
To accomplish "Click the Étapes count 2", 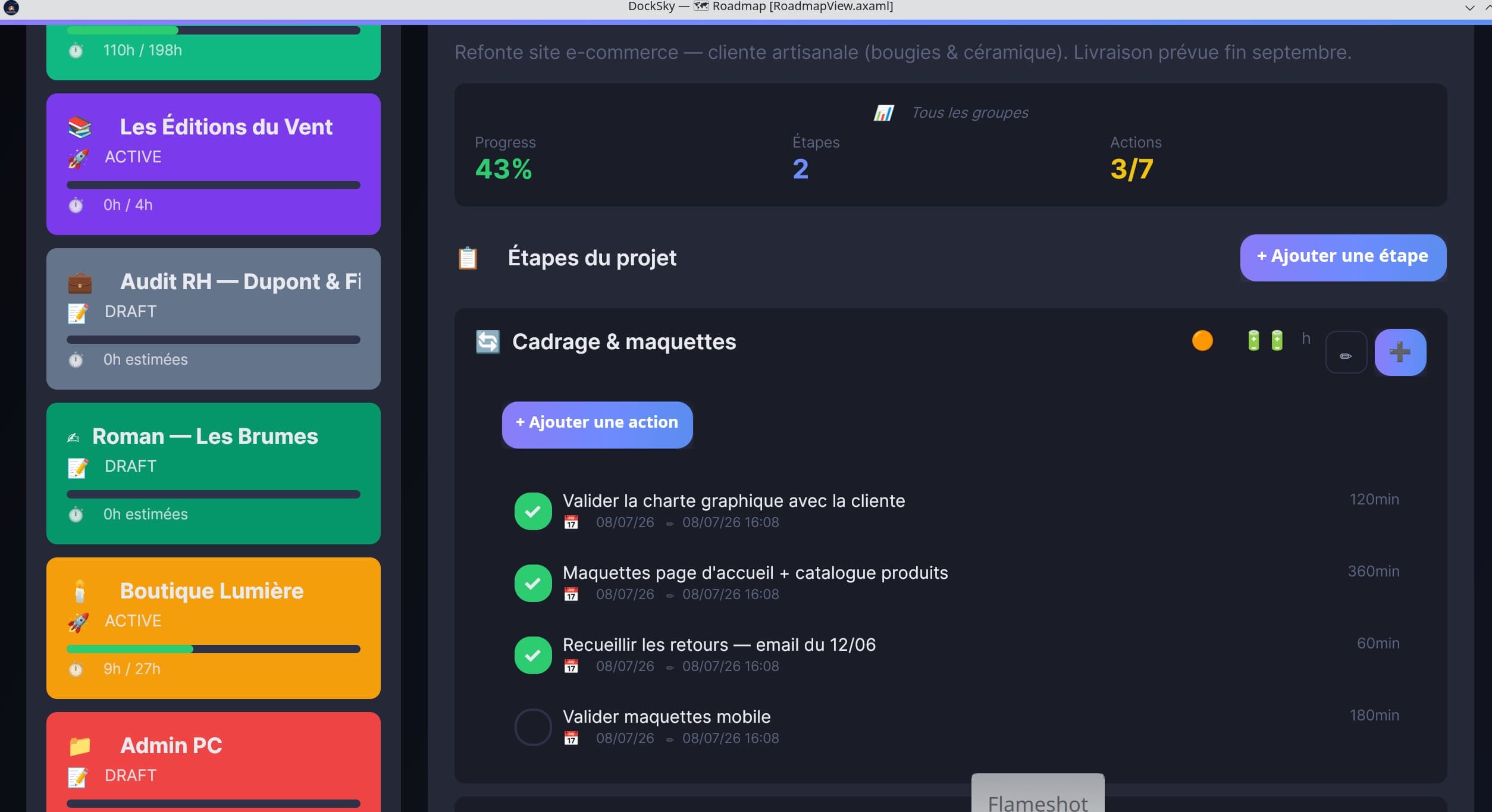I will tap(801, 169).
